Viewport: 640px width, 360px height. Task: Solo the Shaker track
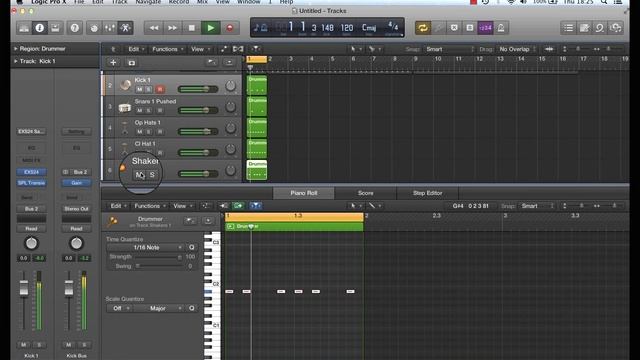[152, 175]
